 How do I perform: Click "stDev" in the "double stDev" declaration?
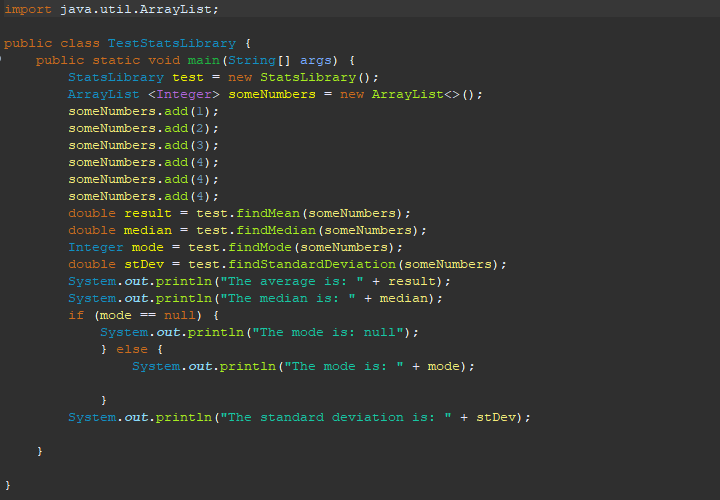click(144, 264)
